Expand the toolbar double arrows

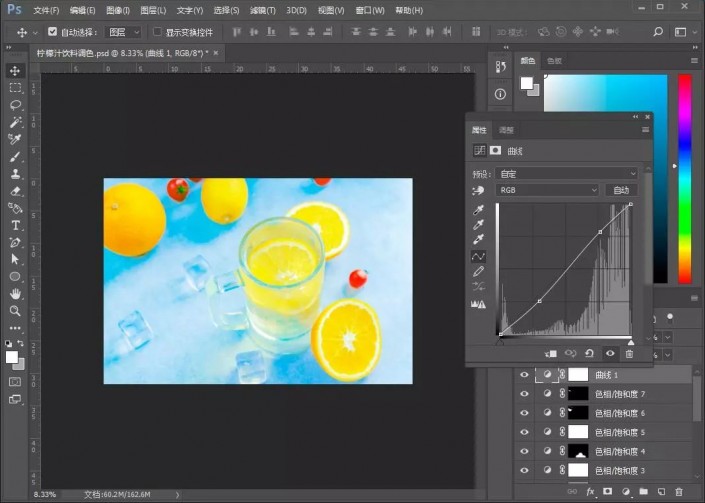pyautogui.click(x=9, y=47)
